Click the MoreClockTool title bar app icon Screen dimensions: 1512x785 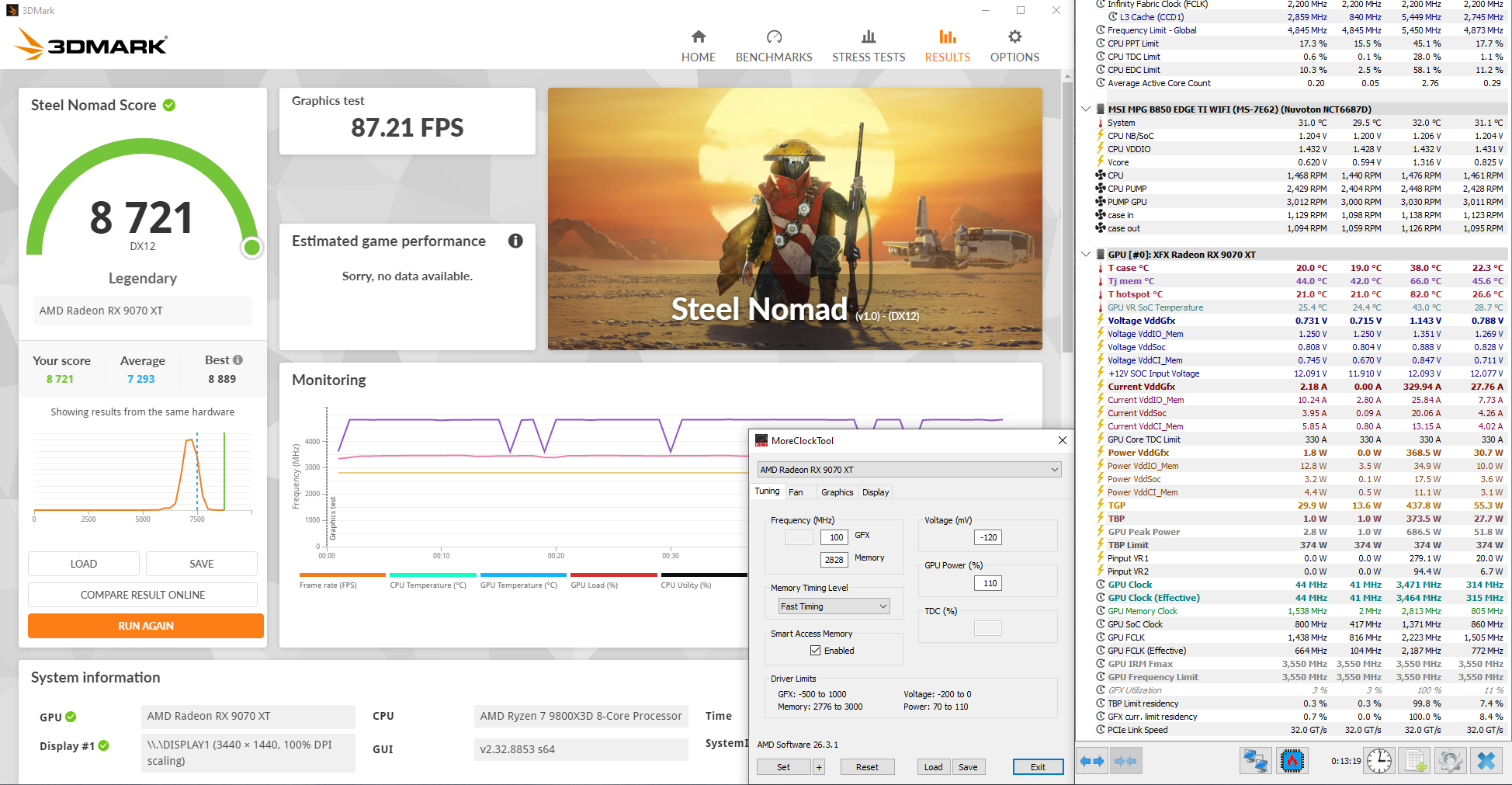point(761,440)
